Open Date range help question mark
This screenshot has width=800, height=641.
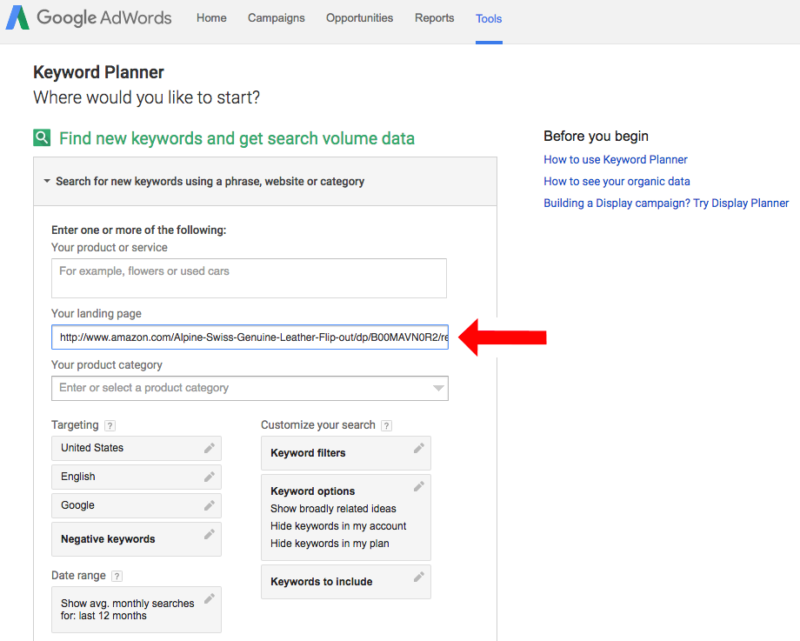click(x=117, y=576)
